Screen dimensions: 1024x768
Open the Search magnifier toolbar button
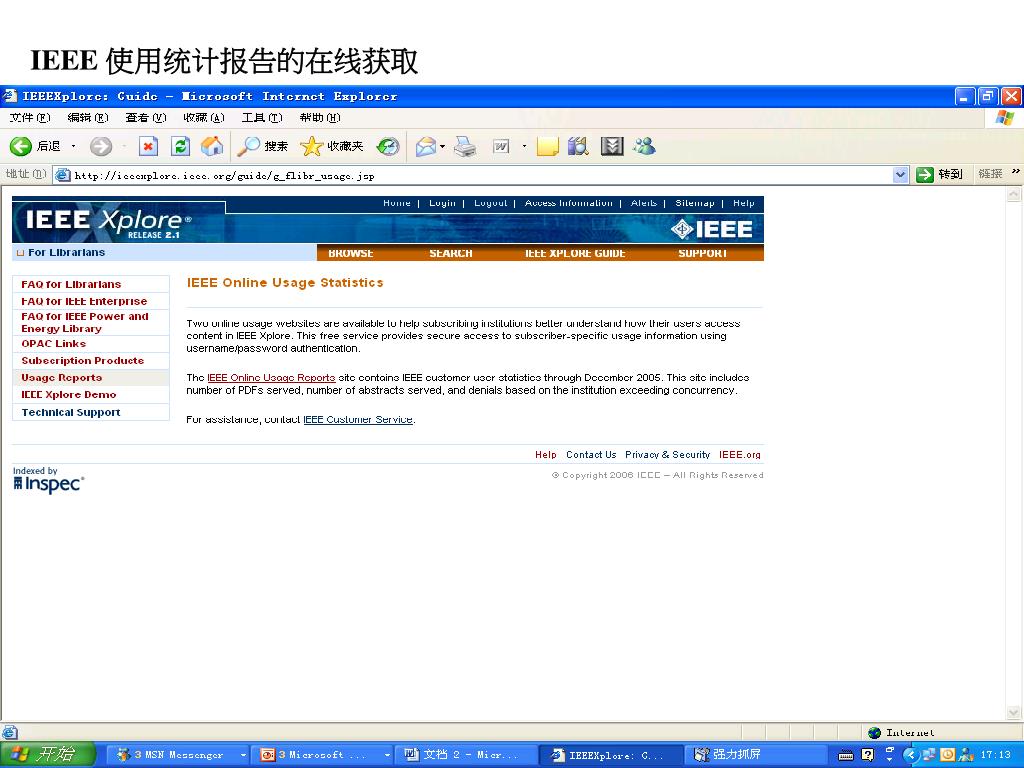[262, 146]
